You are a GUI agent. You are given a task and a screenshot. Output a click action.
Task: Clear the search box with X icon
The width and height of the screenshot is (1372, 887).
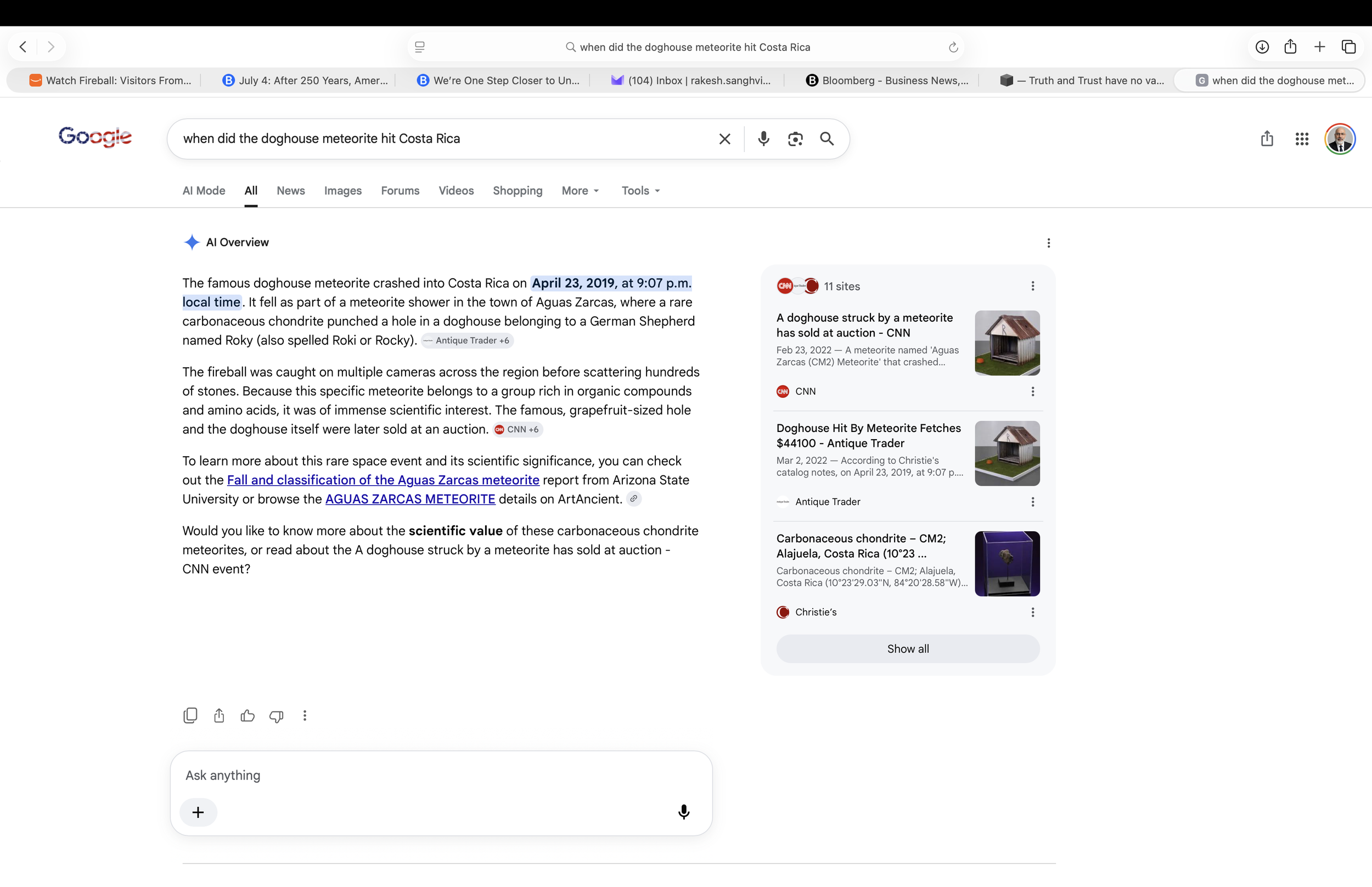click(x=724, y=139)
